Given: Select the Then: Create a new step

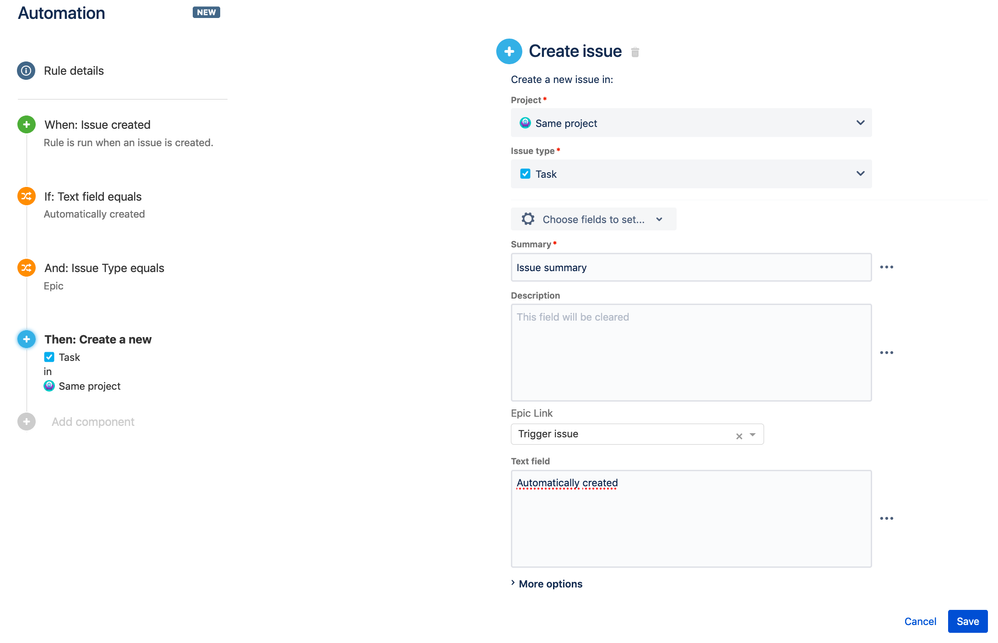Looking at the screenshot, I should pyautogui.click(x=98, y=339).
